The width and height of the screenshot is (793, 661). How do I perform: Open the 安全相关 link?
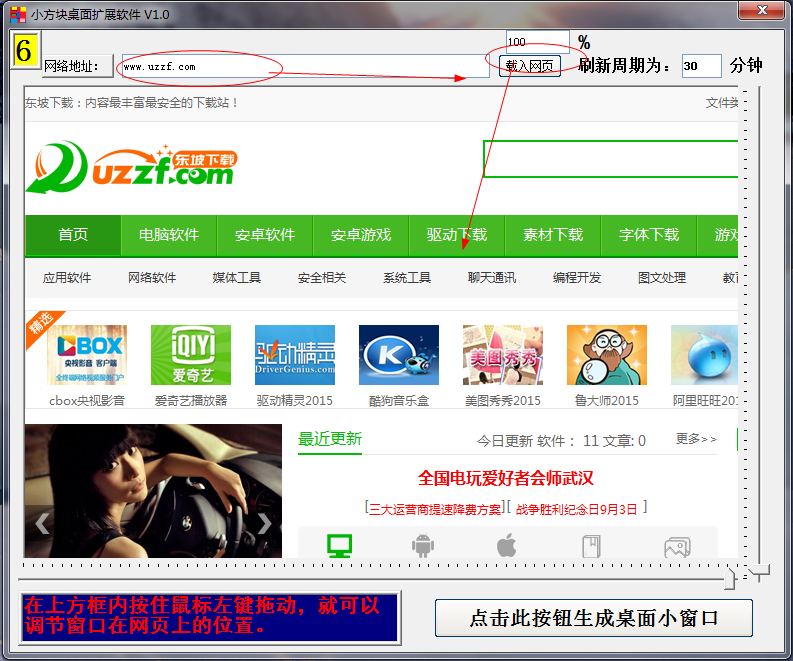[322, 278]
